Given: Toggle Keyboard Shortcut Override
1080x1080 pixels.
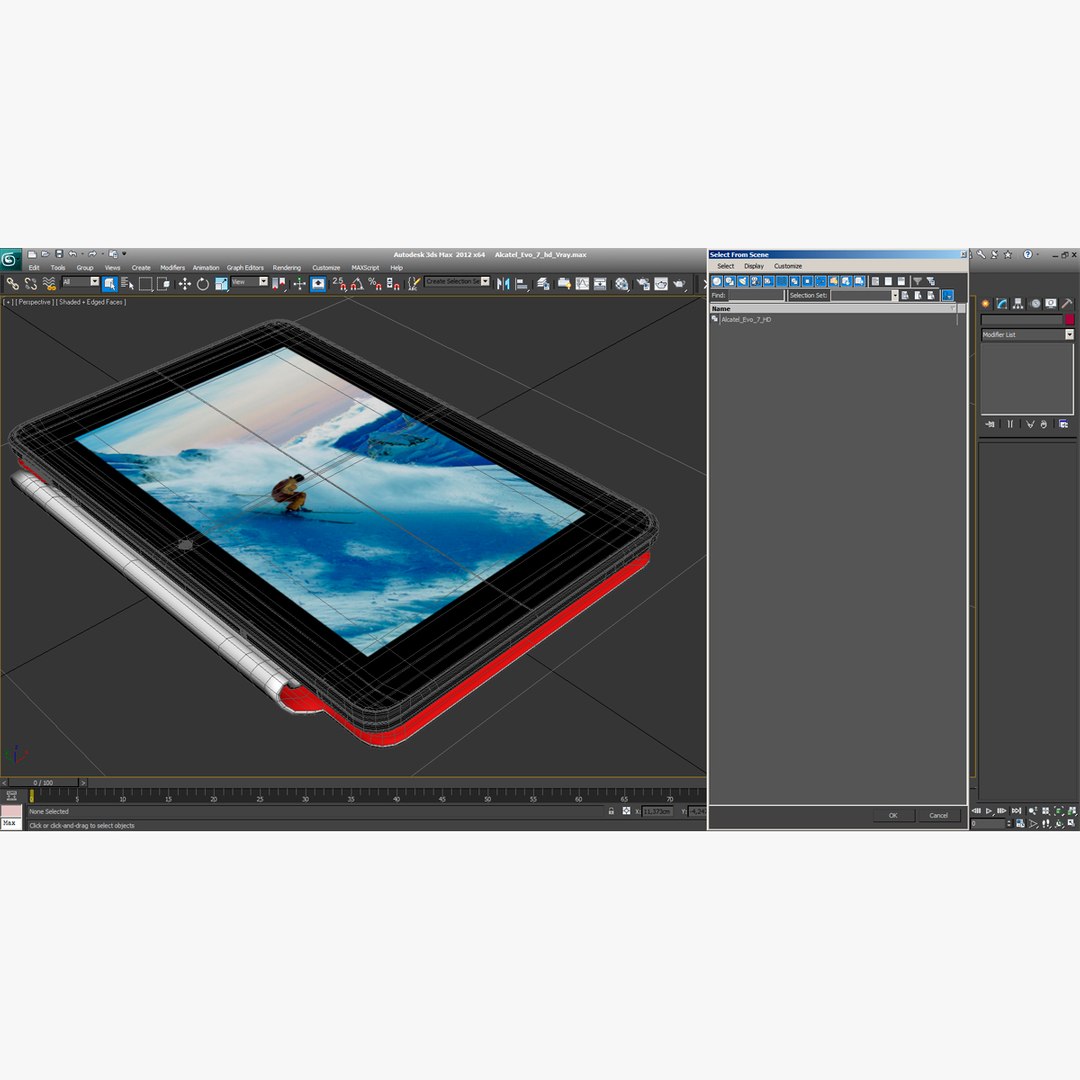Looking at the screenshot, I should coord(318,283).
